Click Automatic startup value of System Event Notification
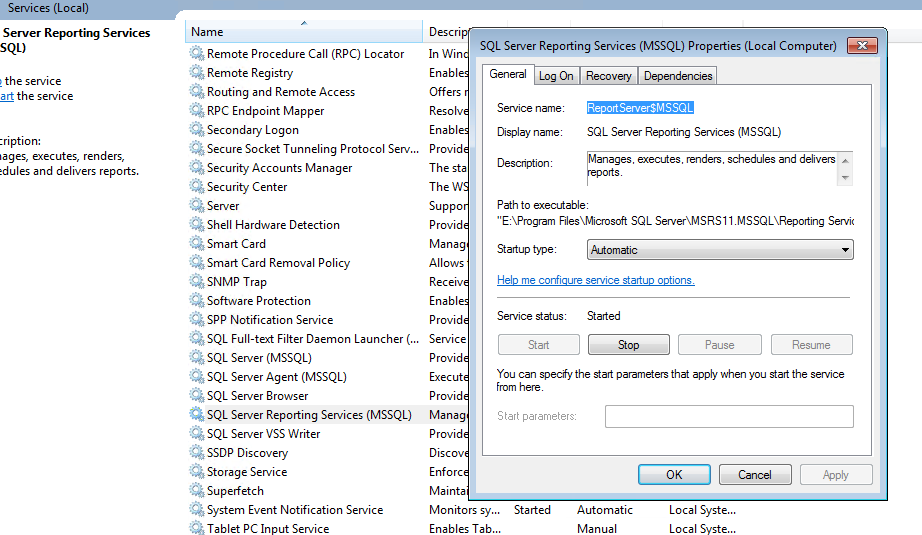The image size is (922, 535). coord(604,510)
